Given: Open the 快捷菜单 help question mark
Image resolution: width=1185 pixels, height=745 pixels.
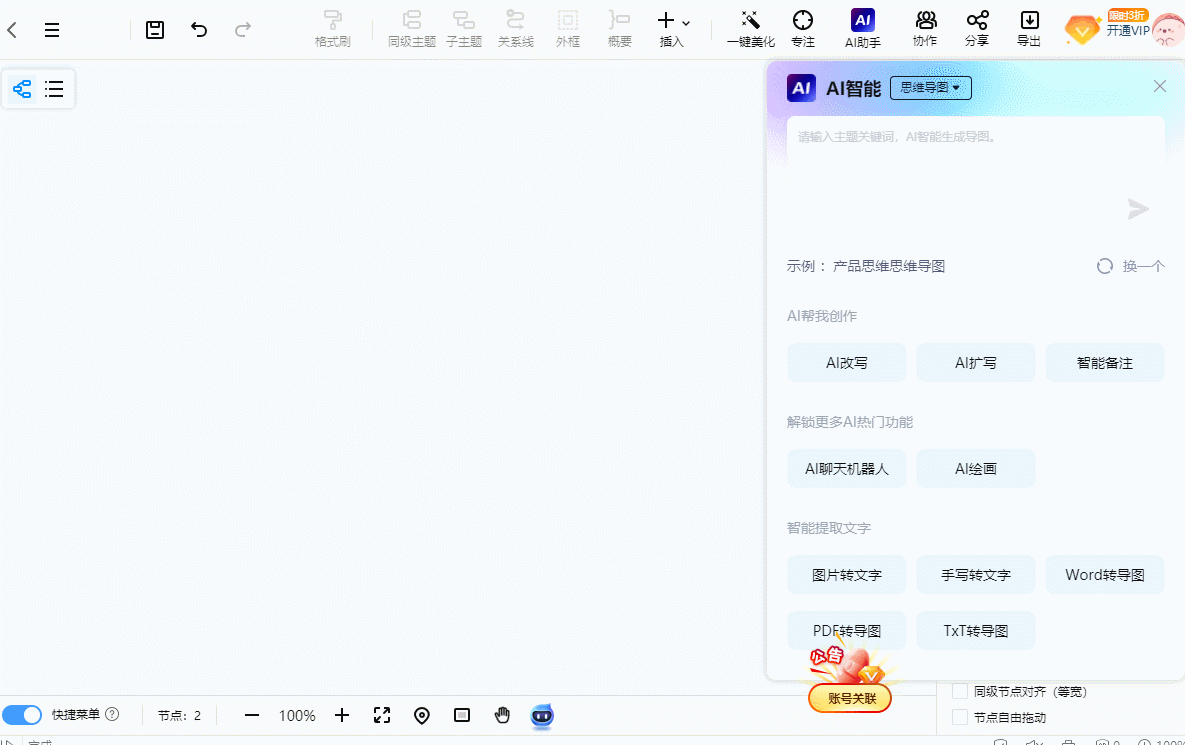Looking at the screenshot, I should pyautogui.click(x=112, y=714).
